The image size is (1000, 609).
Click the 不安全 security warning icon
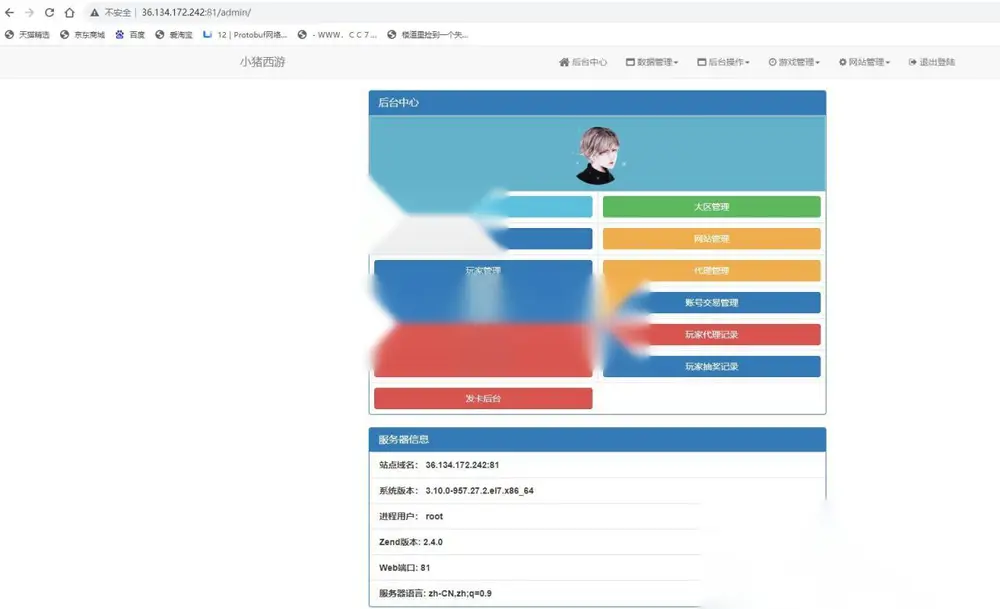(94, 12)
